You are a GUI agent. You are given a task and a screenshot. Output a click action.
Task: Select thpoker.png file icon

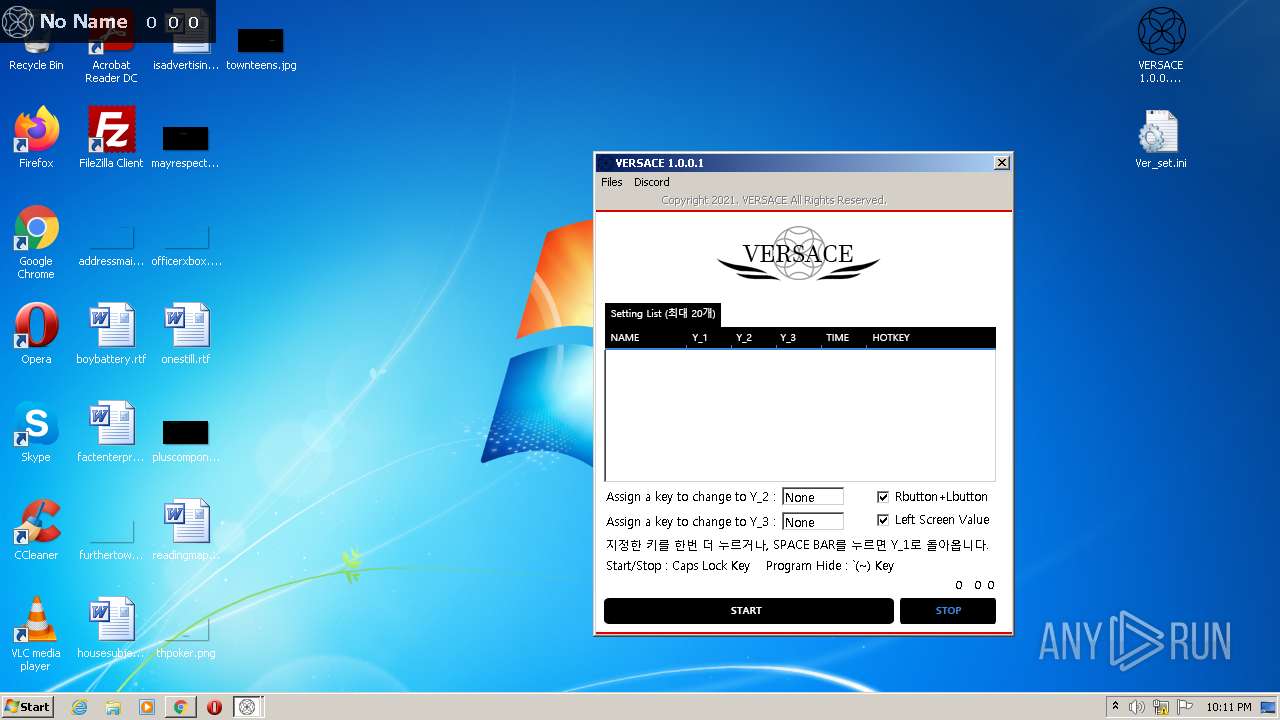point(186,636)
